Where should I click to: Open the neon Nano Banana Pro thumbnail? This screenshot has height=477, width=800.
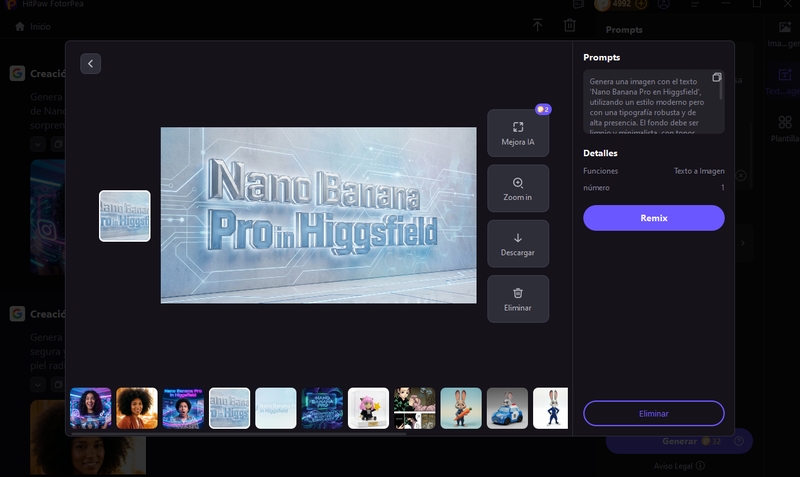click(x=183, y=408)
